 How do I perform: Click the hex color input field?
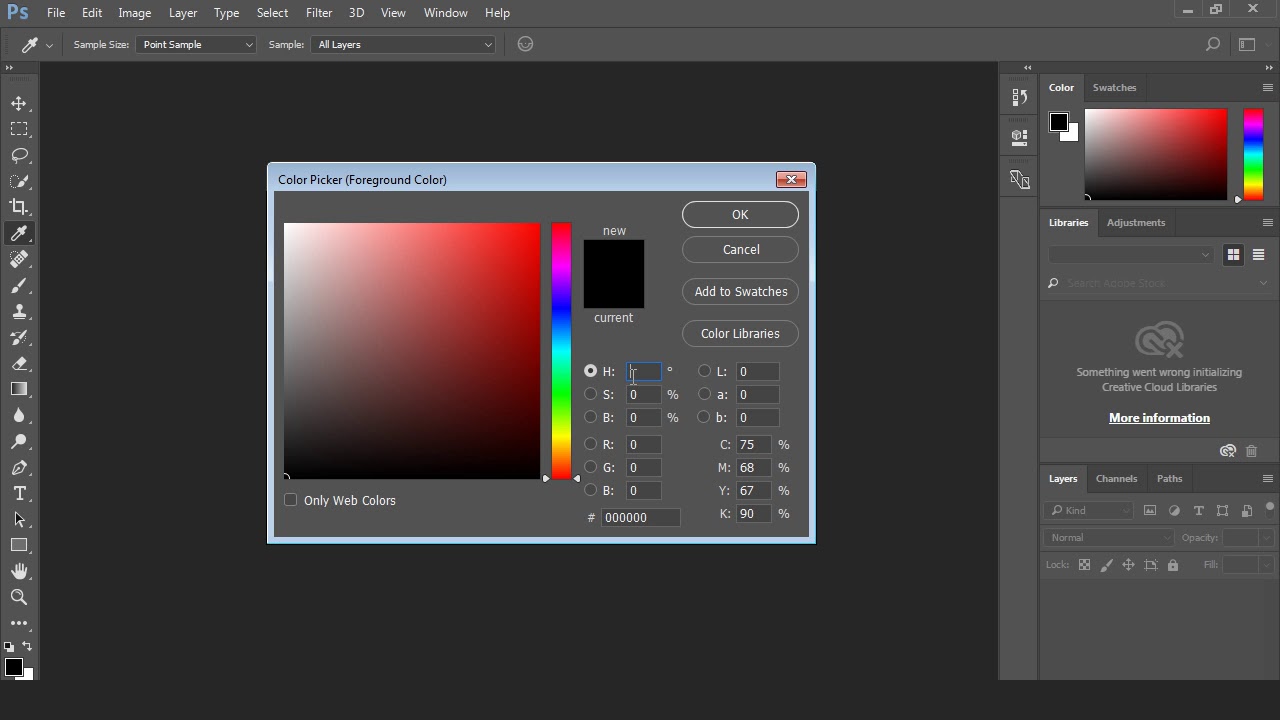pos(640,517)
